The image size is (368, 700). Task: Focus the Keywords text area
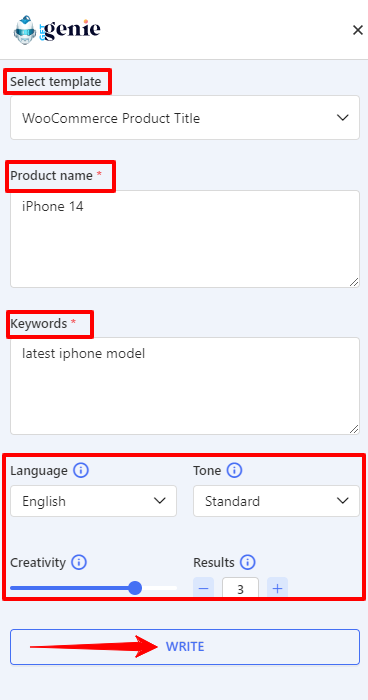185,386
